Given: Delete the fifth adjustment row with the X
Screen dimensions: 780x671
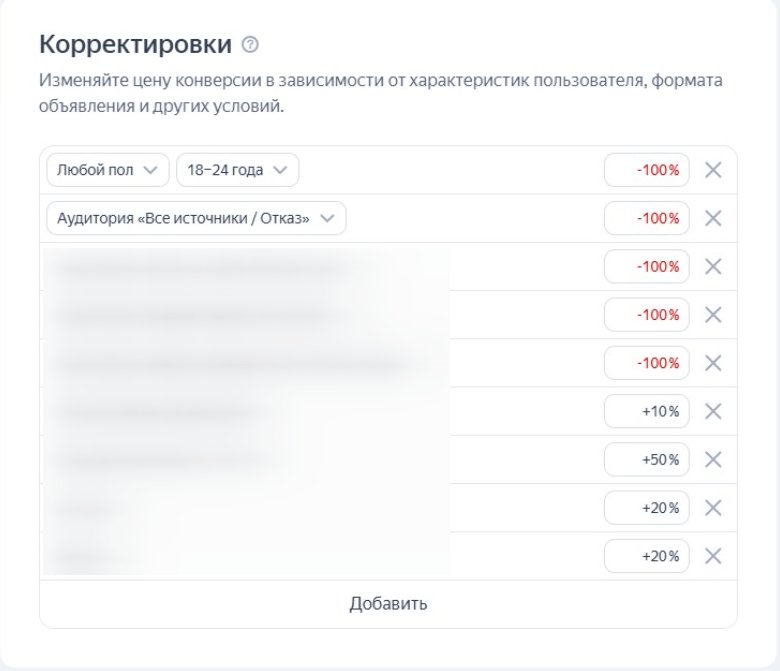Looking at the screenshot, I should point(713,363).
